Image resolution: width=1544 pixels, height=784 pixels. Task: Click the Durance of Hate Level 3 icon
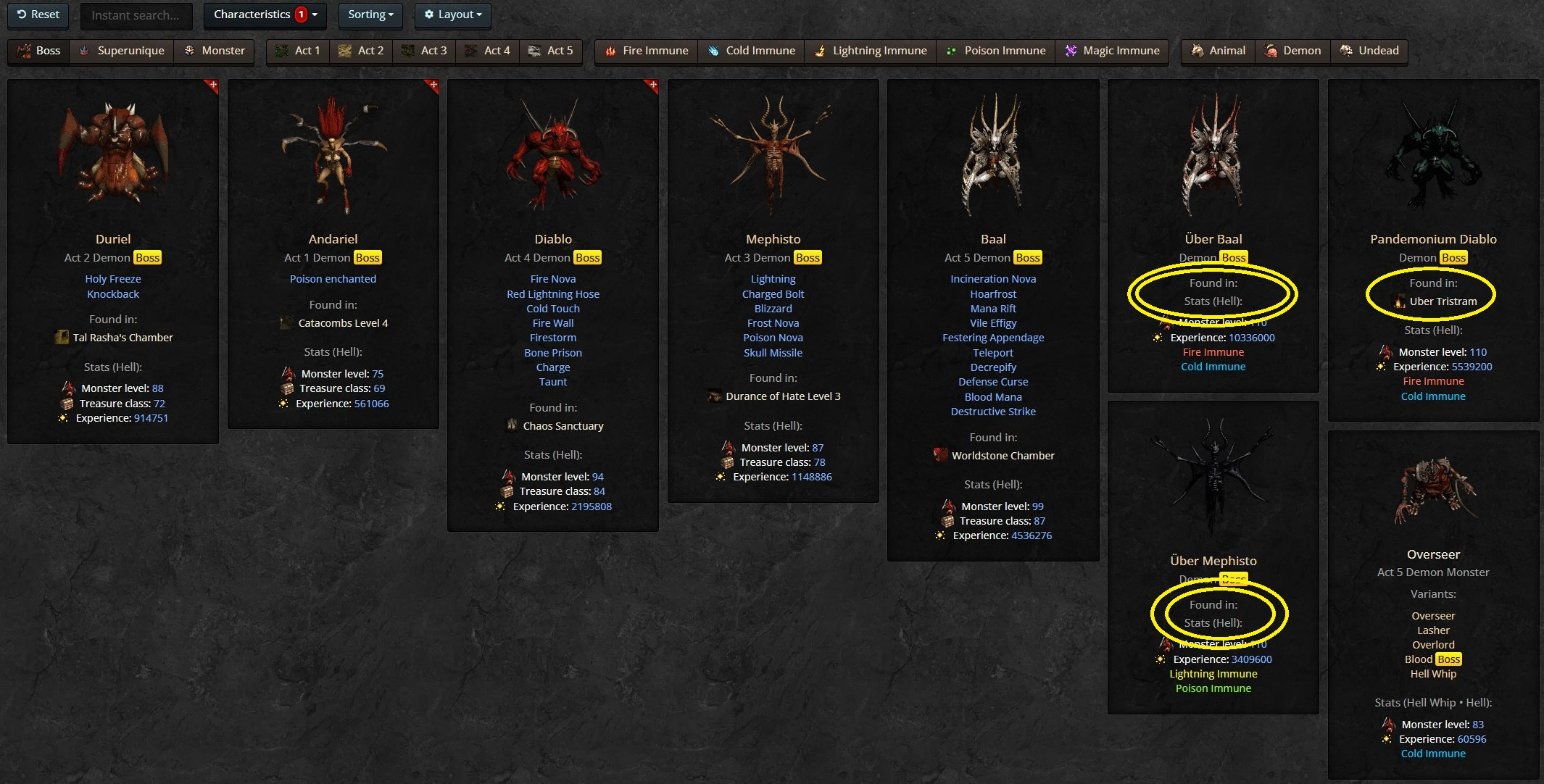(x=715, y=396)
